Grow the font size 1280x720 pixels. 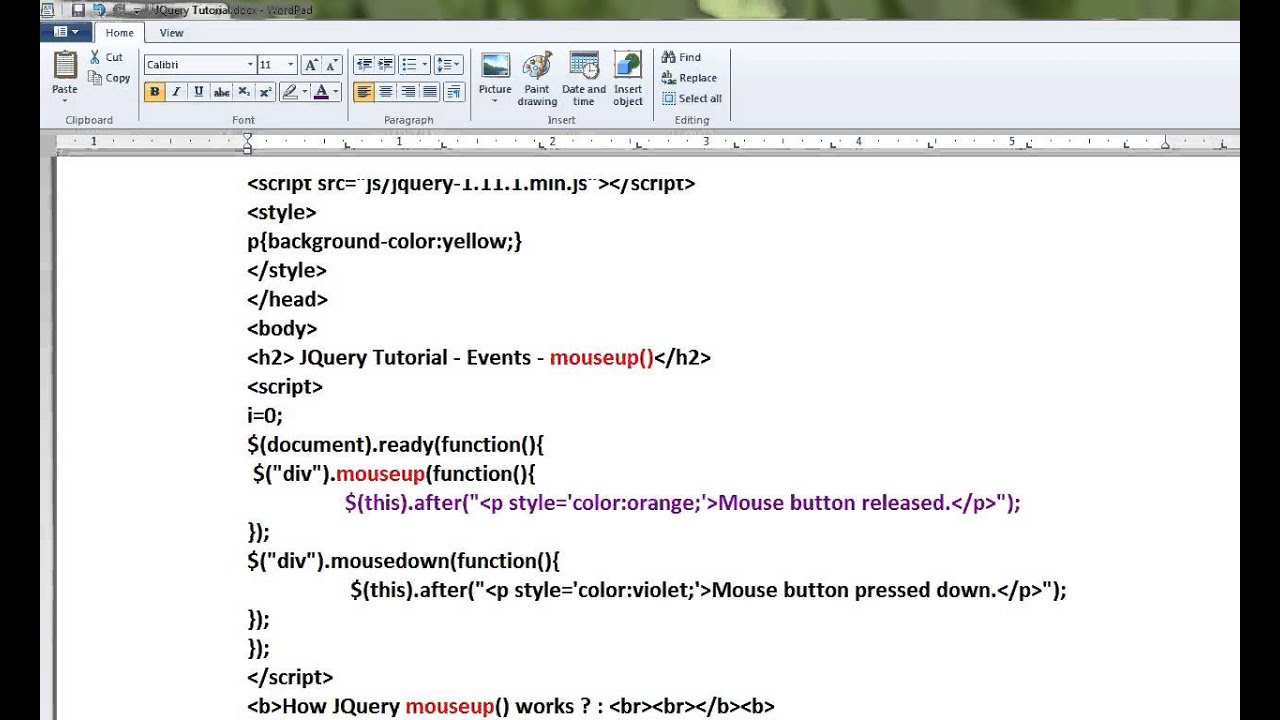pyautogui.click(x=311, y=65)
